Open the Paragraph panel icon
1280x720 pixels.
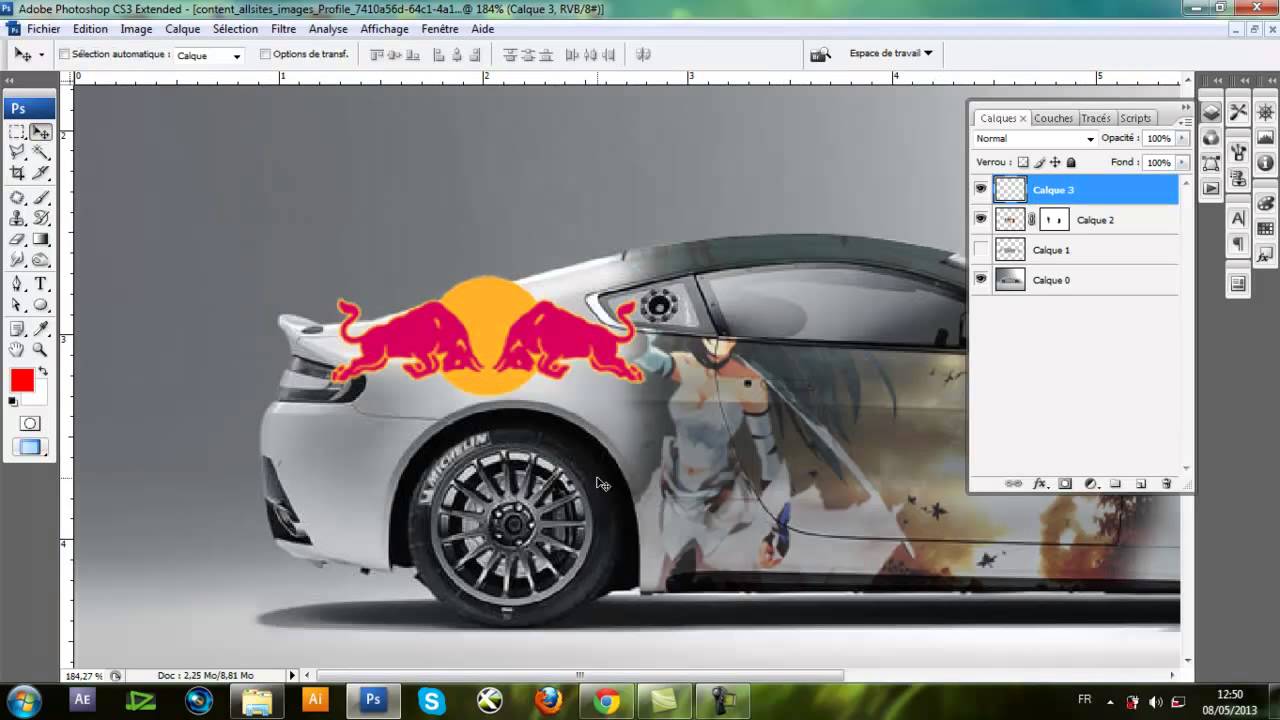click(1238, 244)
